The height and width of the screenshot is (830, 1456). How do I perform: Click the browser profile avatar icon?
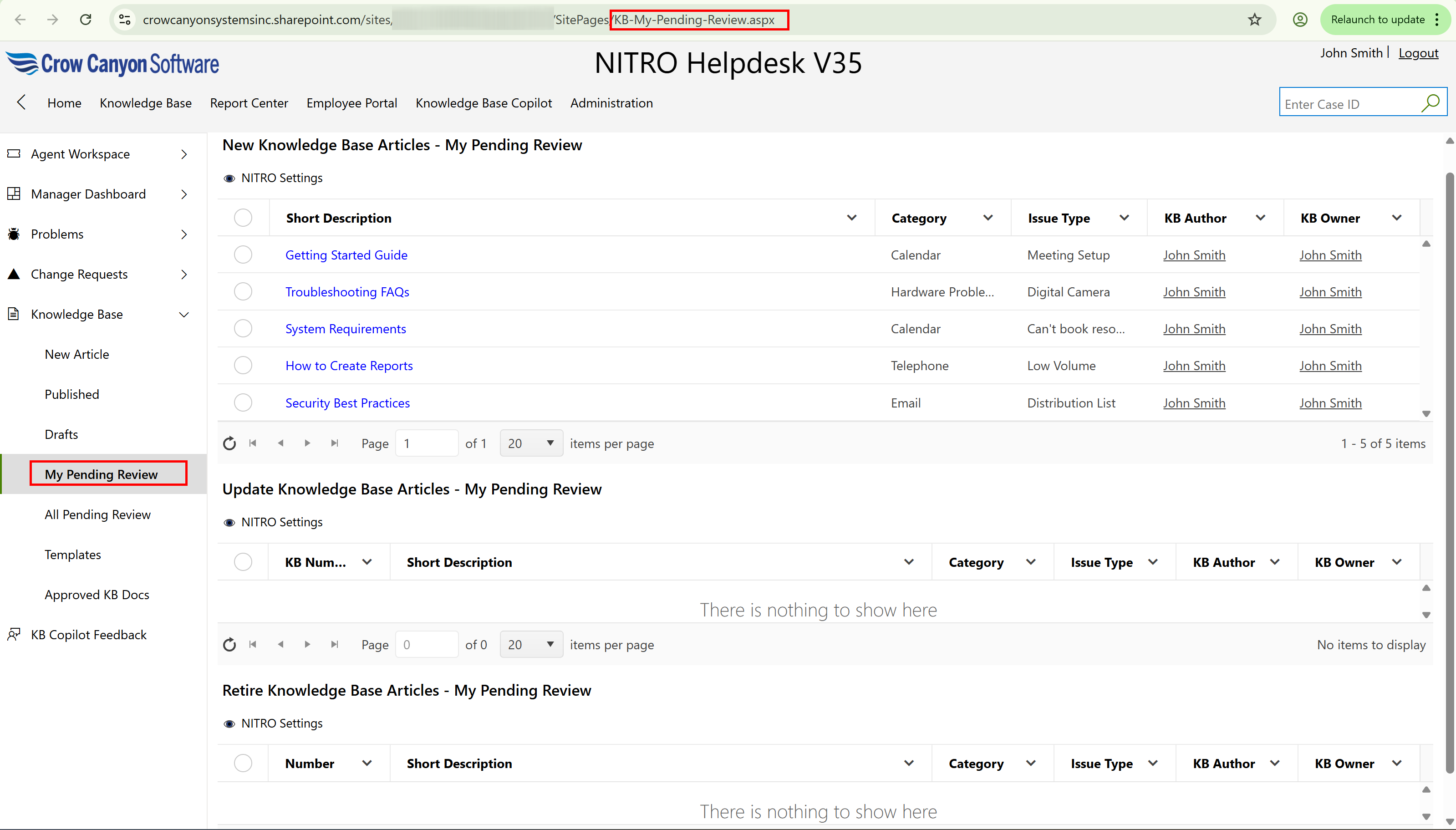pyautogui.click(x=1300, y=20)
